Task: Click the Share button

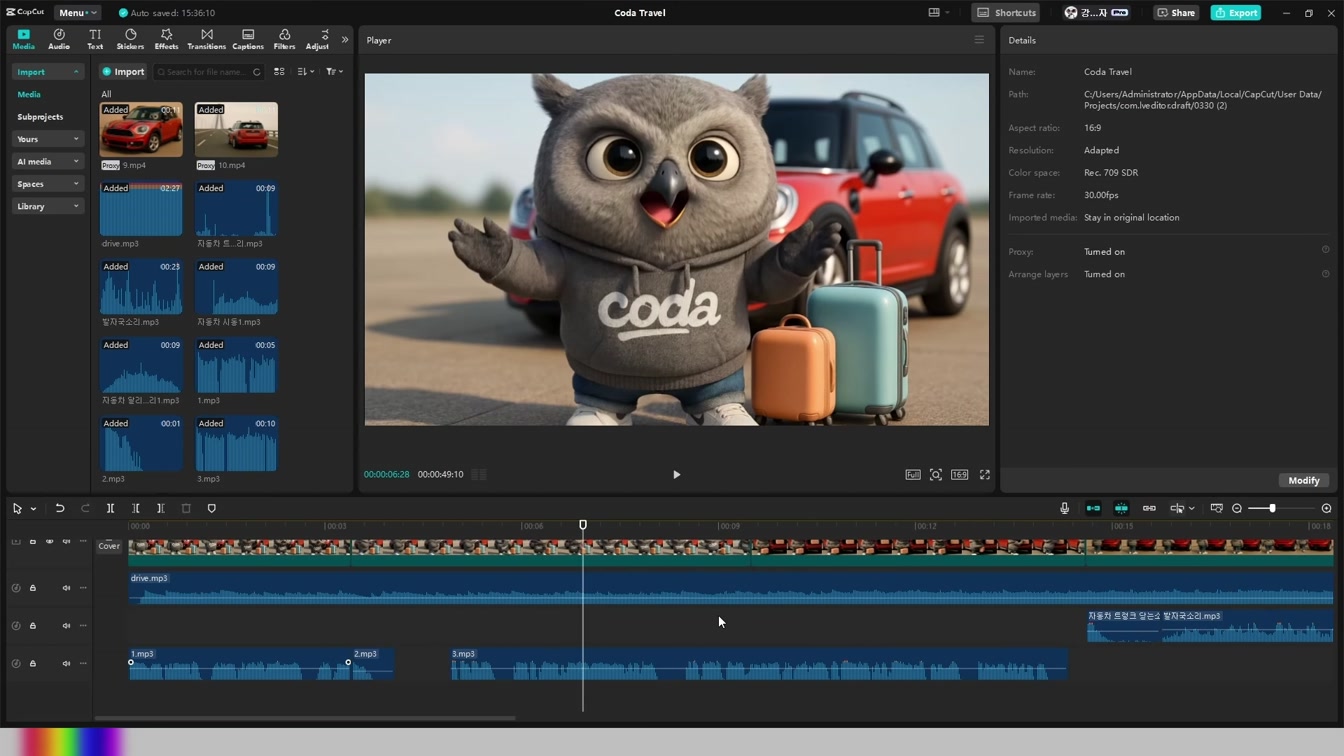Action: (1176, 13)
